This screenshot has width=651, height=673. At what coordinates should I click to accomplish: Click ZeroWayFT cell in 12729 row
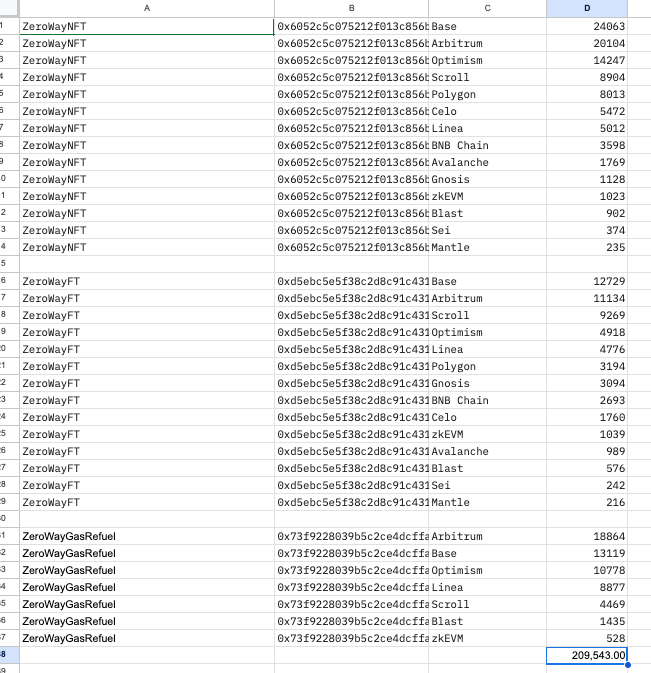tap(147, 282)
